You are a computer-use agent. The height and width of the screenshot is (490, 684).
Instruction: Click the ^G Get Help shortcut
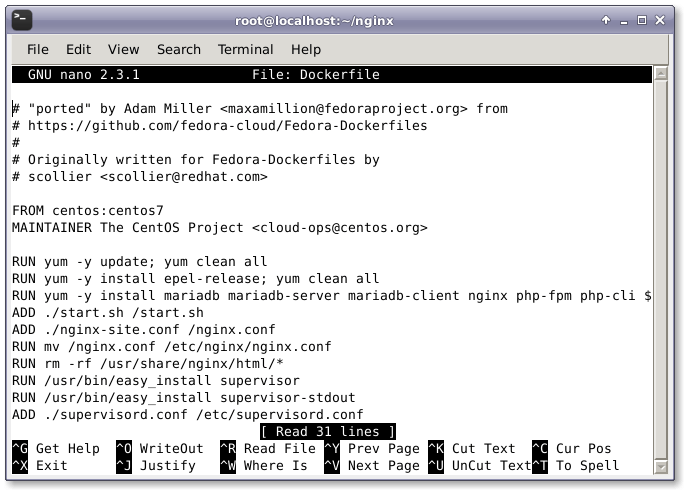point(56,449)
